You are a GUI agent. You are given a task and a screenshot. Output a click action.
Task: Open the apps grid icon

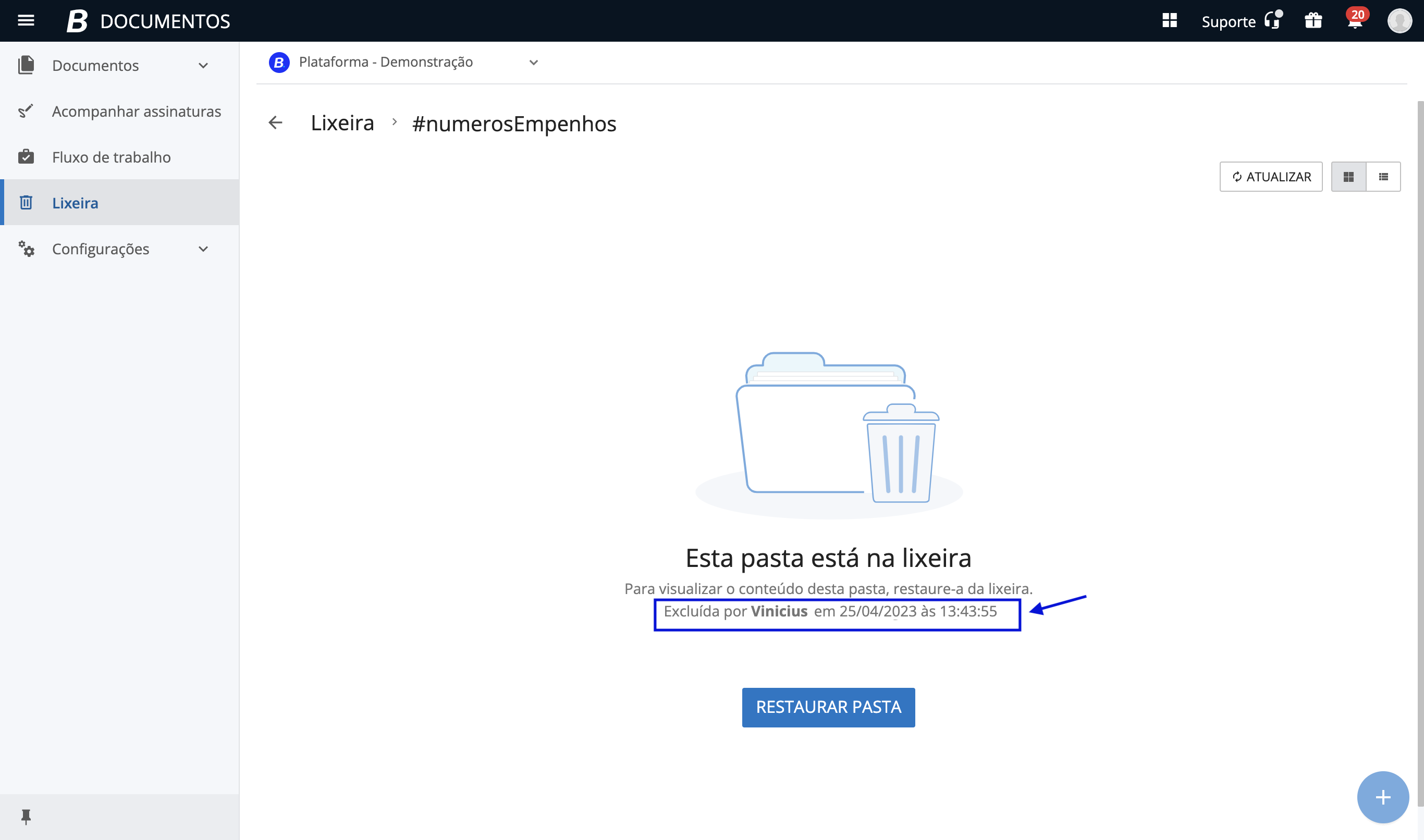pyautogui.click(x=1170, y=21)
